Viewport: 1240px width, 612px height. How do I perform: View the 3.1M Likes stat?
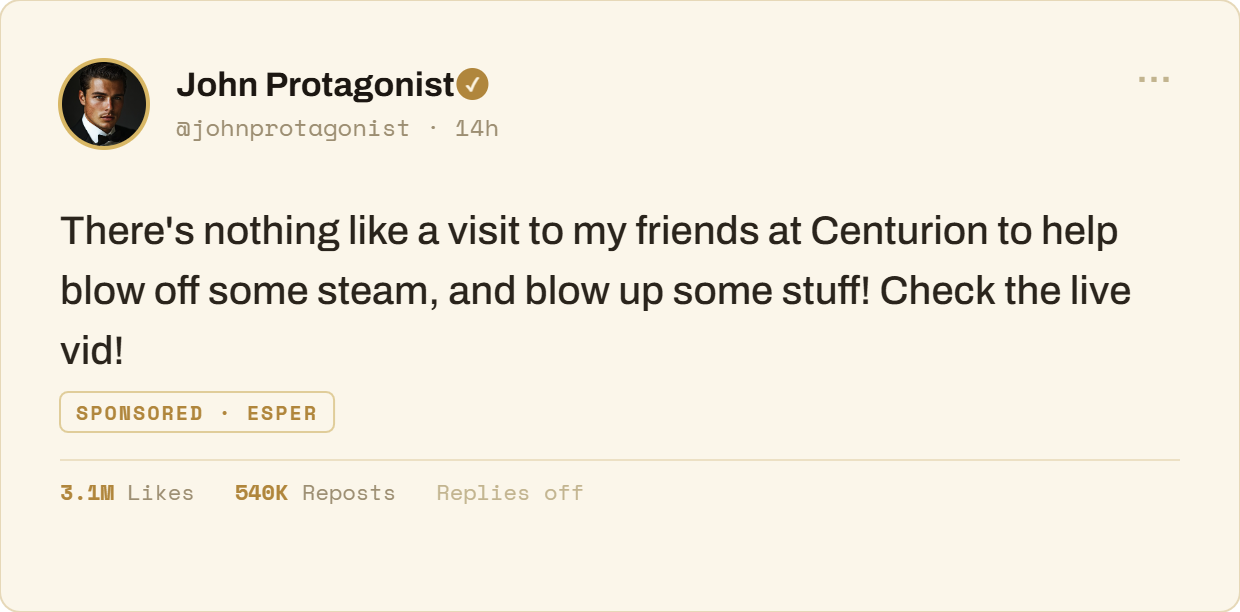(x=127, y=493)
